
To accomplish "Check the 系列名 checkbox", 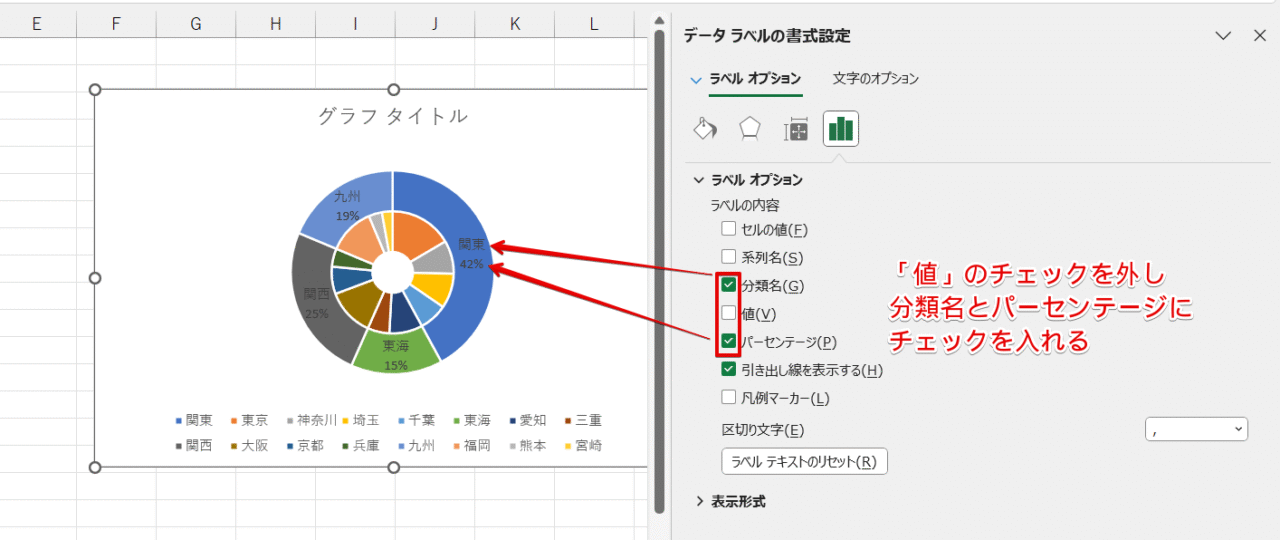I will click(729, 257).
